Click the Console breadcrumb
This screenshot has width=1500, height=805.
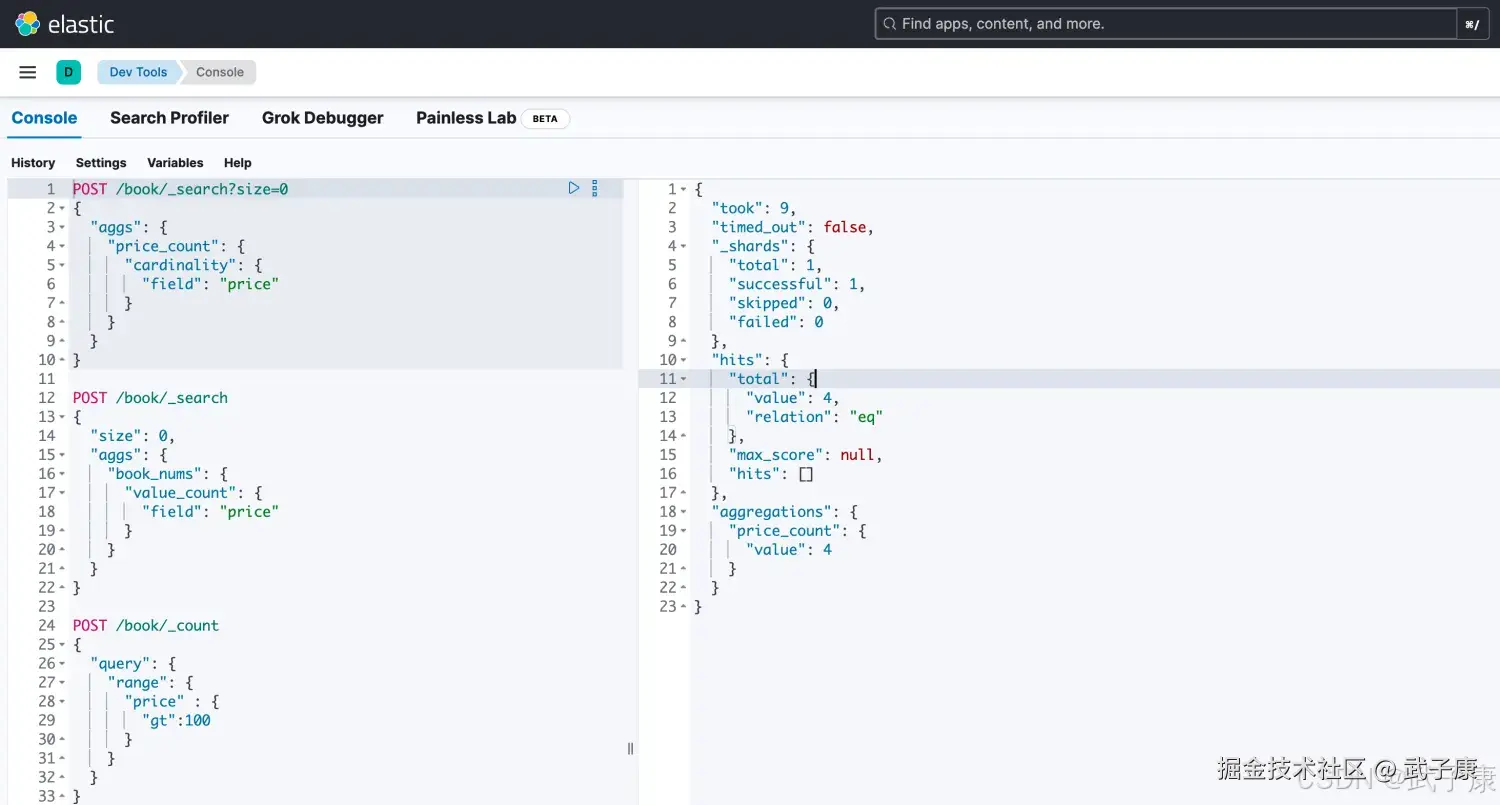pyautogui.click(x=220, y=72)
